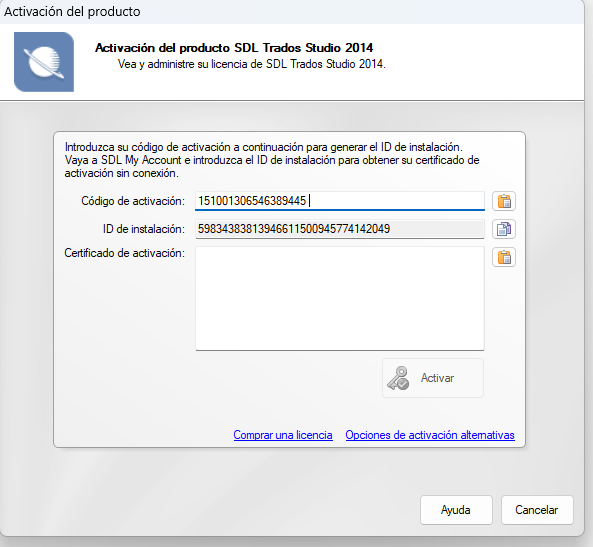Open the Ayuda help button
593x547 pixels.
pyautogui.click(x=456, y=510)
